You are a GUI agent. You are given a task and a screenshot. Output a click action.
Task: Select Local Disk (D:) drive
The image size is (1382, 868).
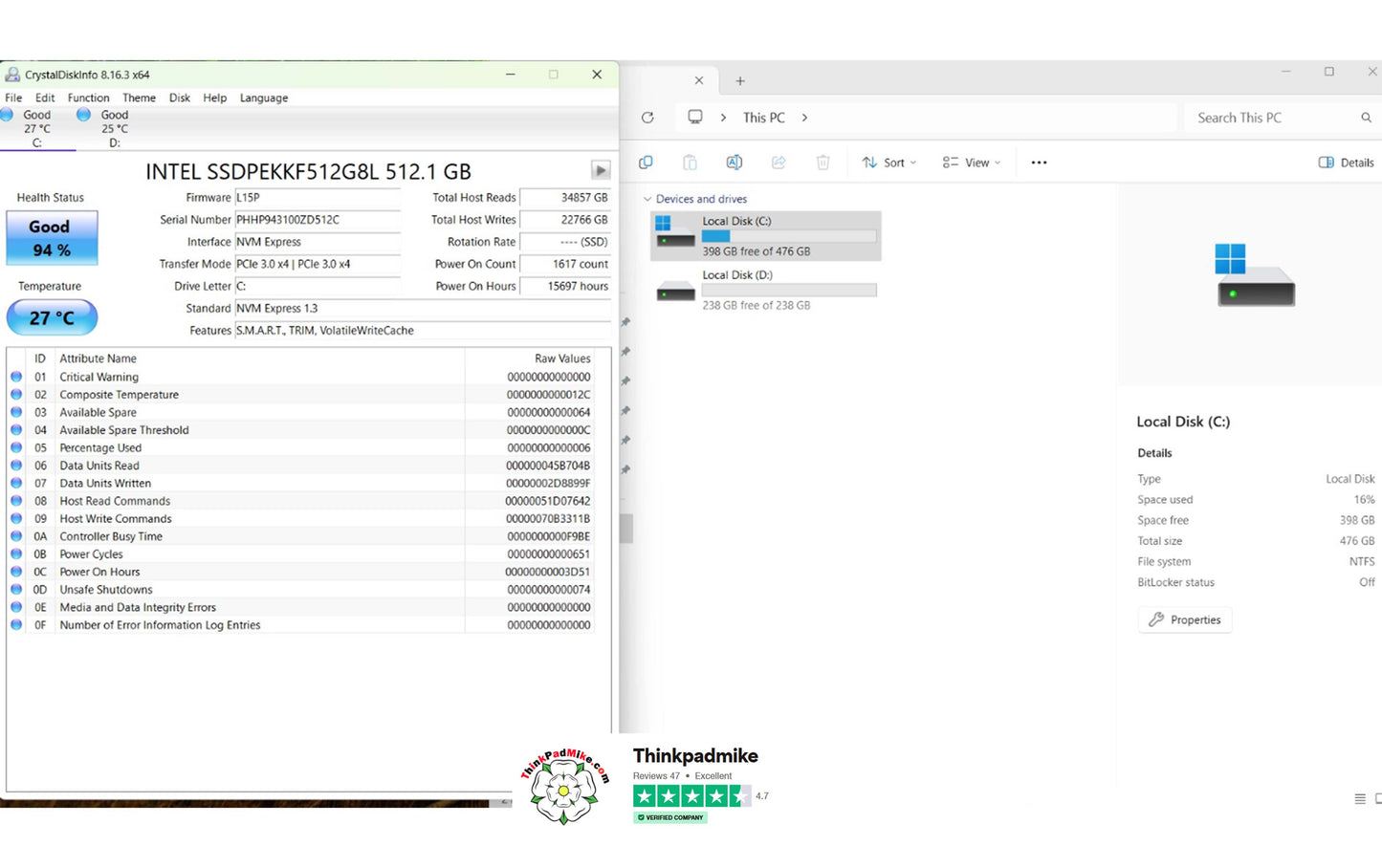click(x=765, y=290)
